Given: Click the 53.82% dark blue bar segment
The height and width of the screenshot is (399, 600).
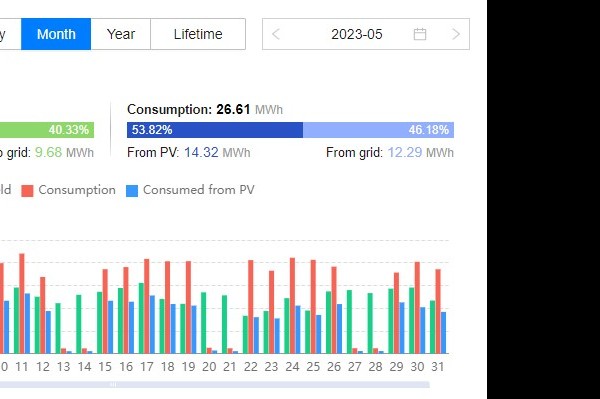Looking at the screenshot, I should [x=215, y=130].
